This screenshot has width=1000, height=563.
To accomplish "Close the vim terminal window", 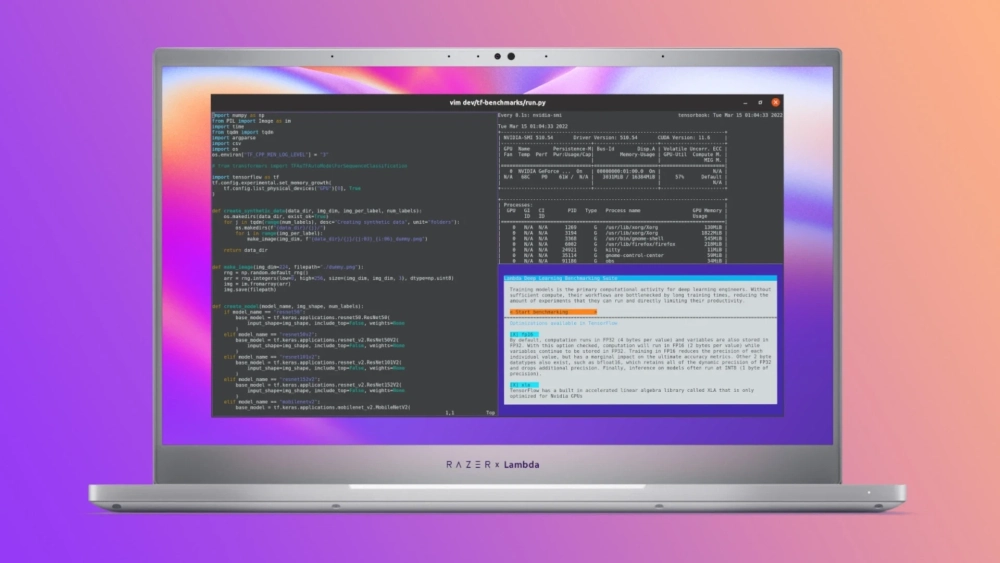I will pyautogui.click(x=776, y=102).
